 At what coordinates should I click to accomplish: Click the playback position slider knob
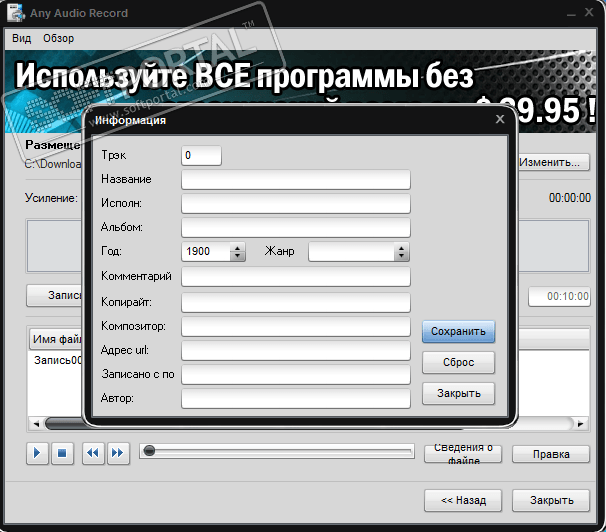tap(149, 450)
